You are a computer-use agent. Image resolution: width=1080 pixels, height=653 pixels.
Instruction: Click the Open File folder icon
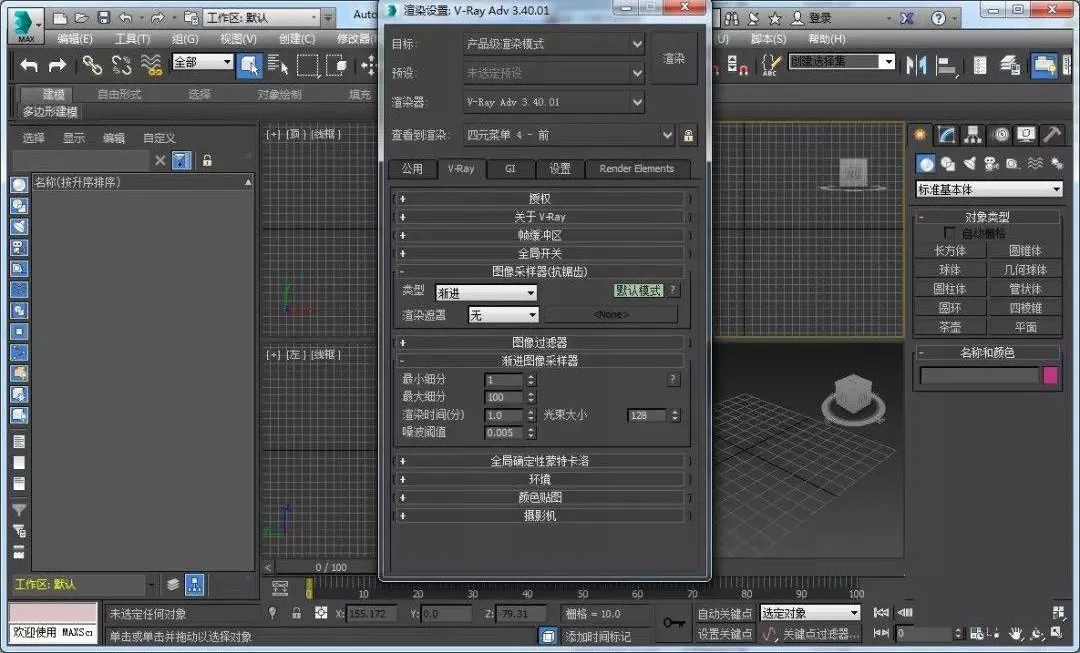click(81, 17)
